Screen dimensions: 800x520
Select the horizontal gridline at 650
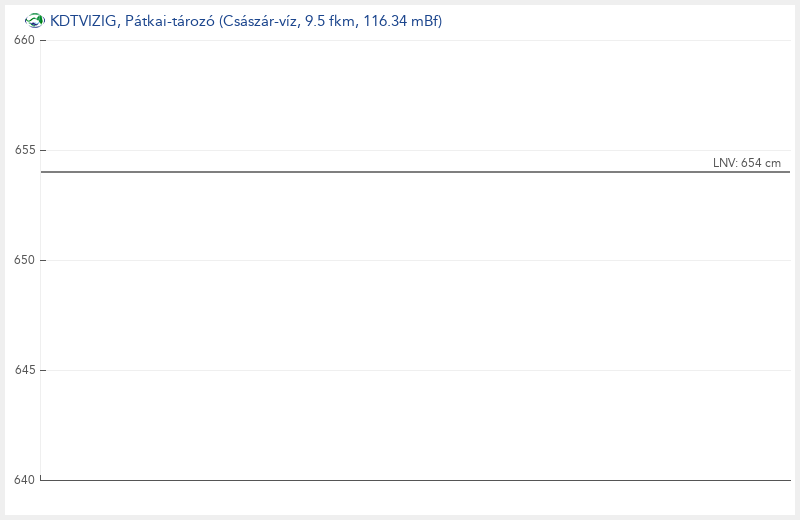400,260
